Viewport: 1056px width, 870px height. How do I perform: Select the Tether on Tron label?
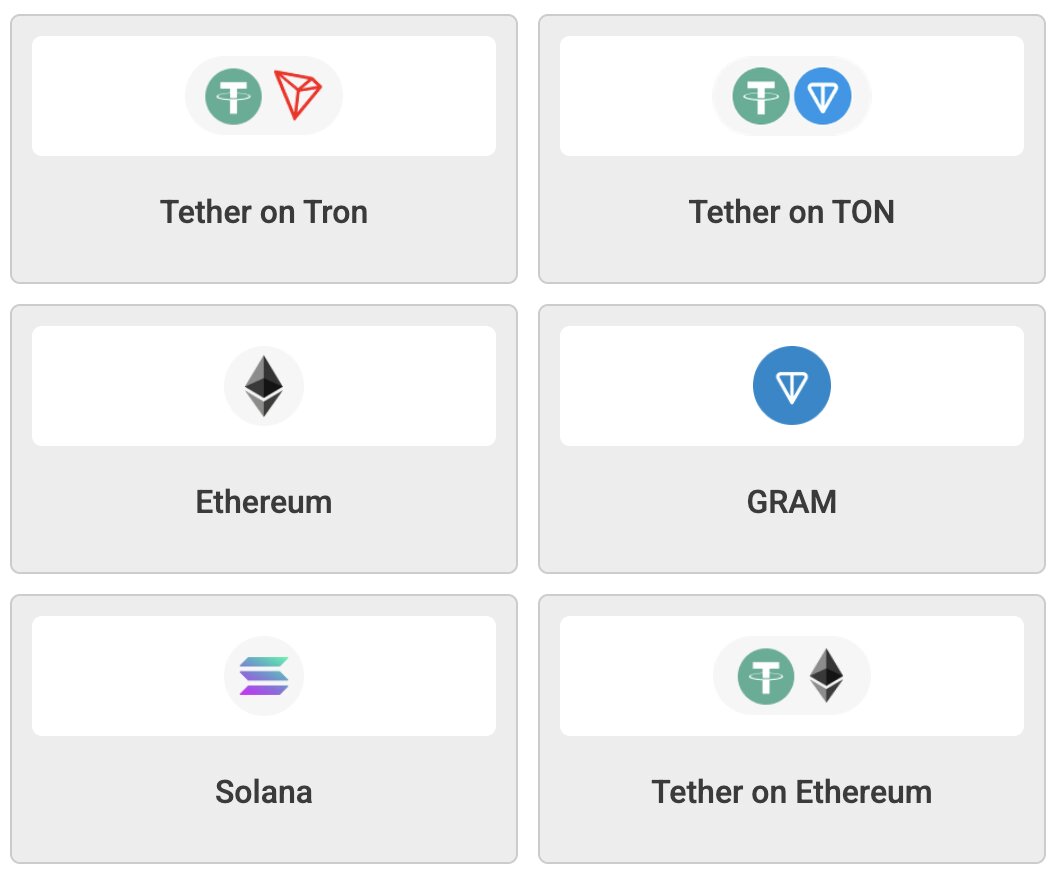pos(264,212)
